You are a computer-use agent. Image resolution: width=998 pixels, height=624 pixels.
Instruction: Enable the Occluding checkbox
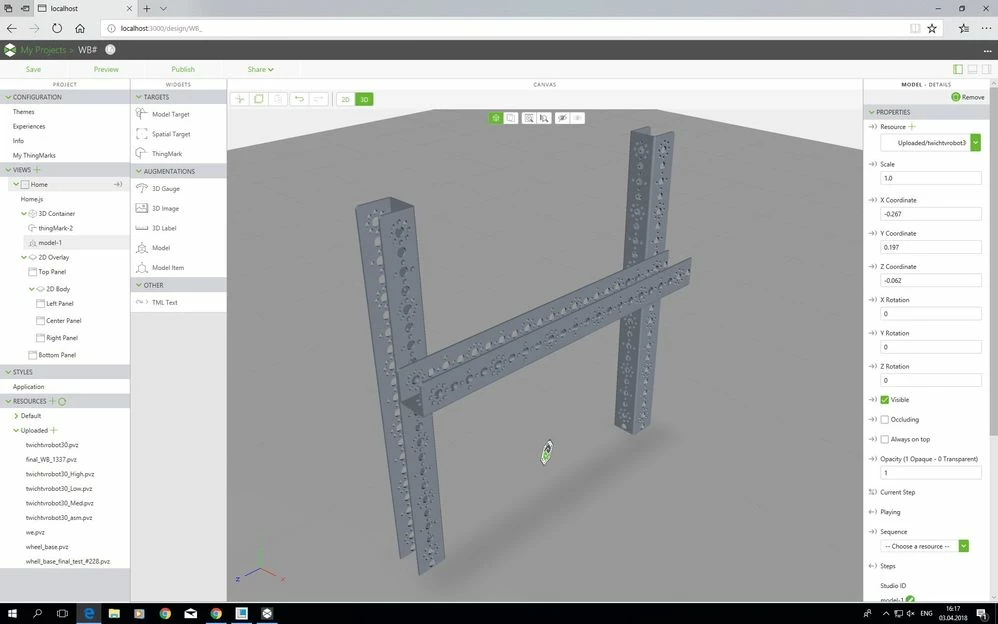(884, 420)
